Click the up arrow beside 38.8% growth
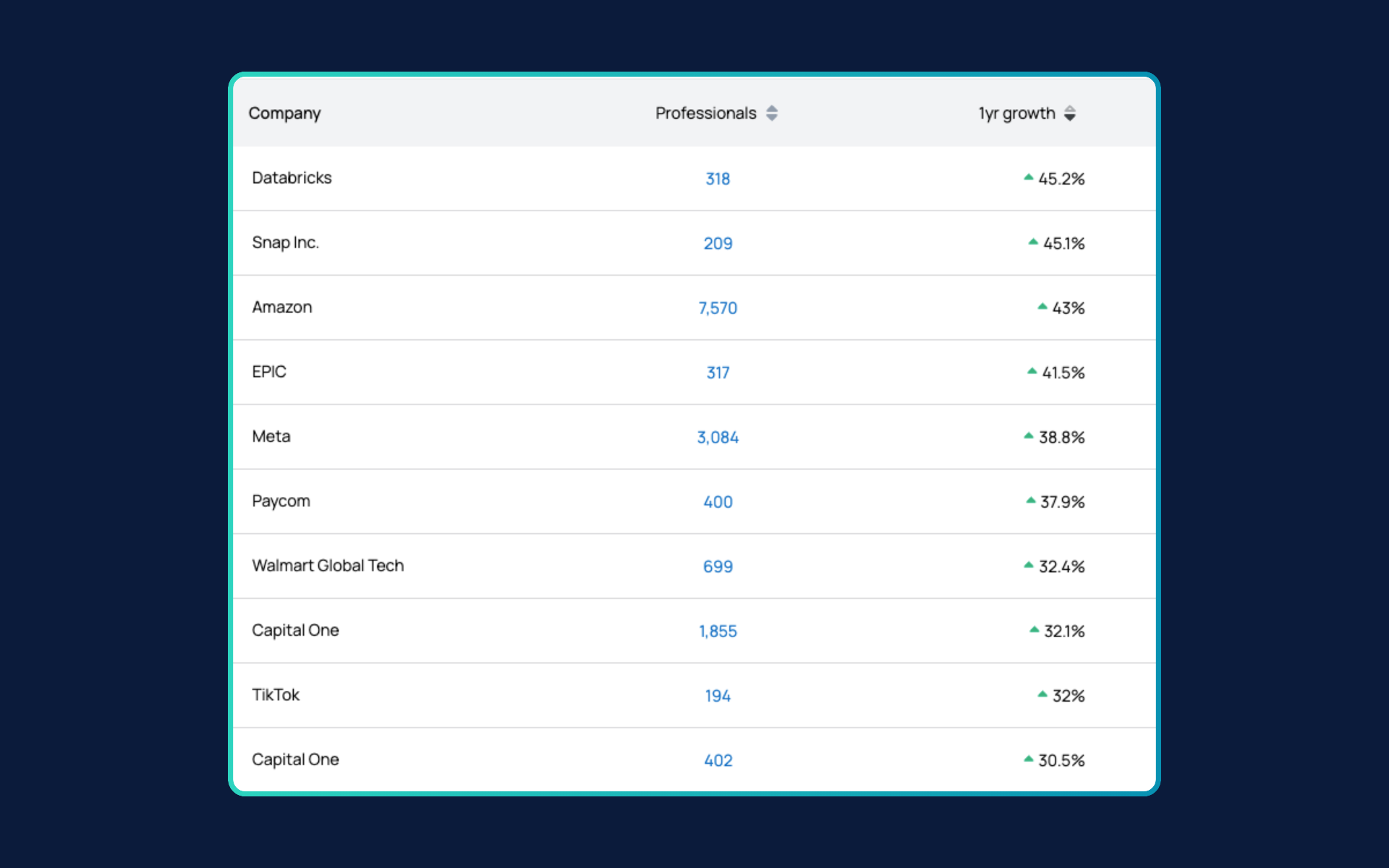 pyautogui.click(x=1028, y=436)
